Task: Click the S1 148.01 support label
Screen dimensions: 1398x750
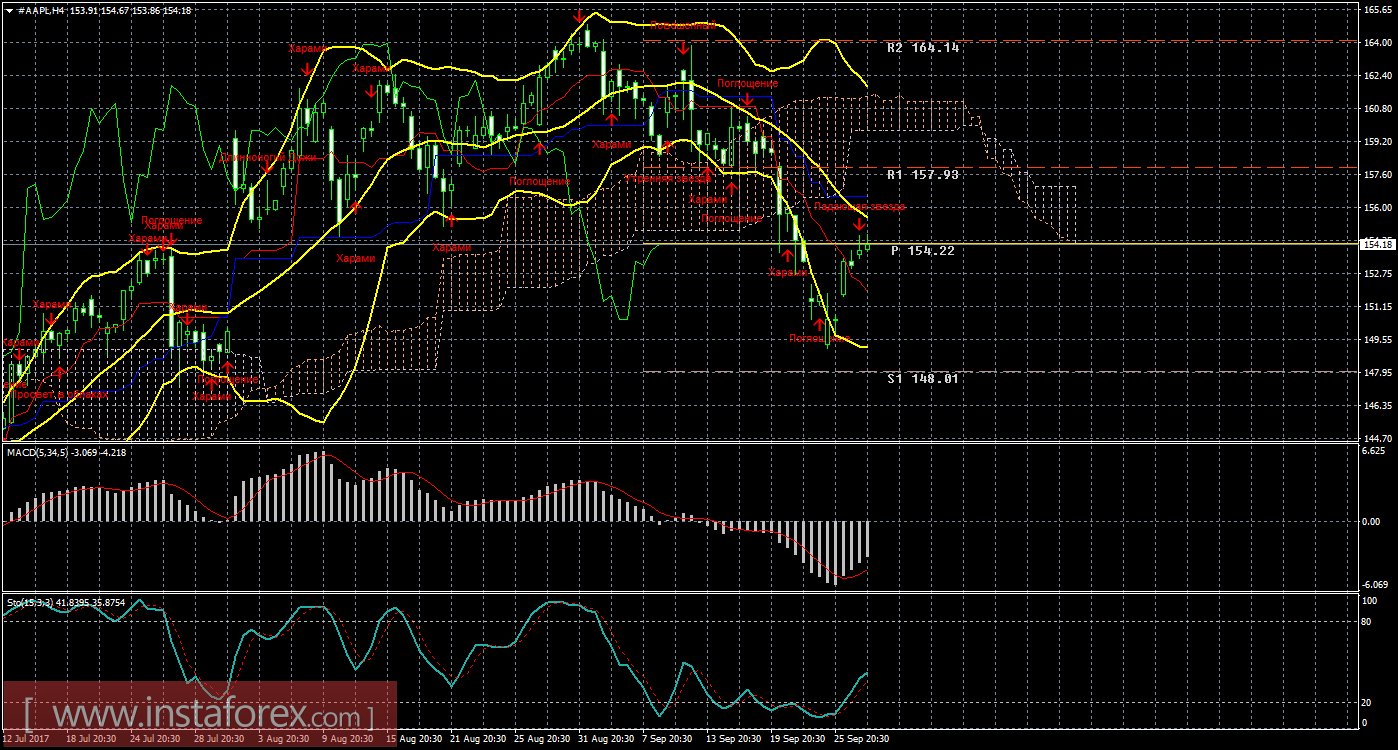Action: tap(922, 378)
